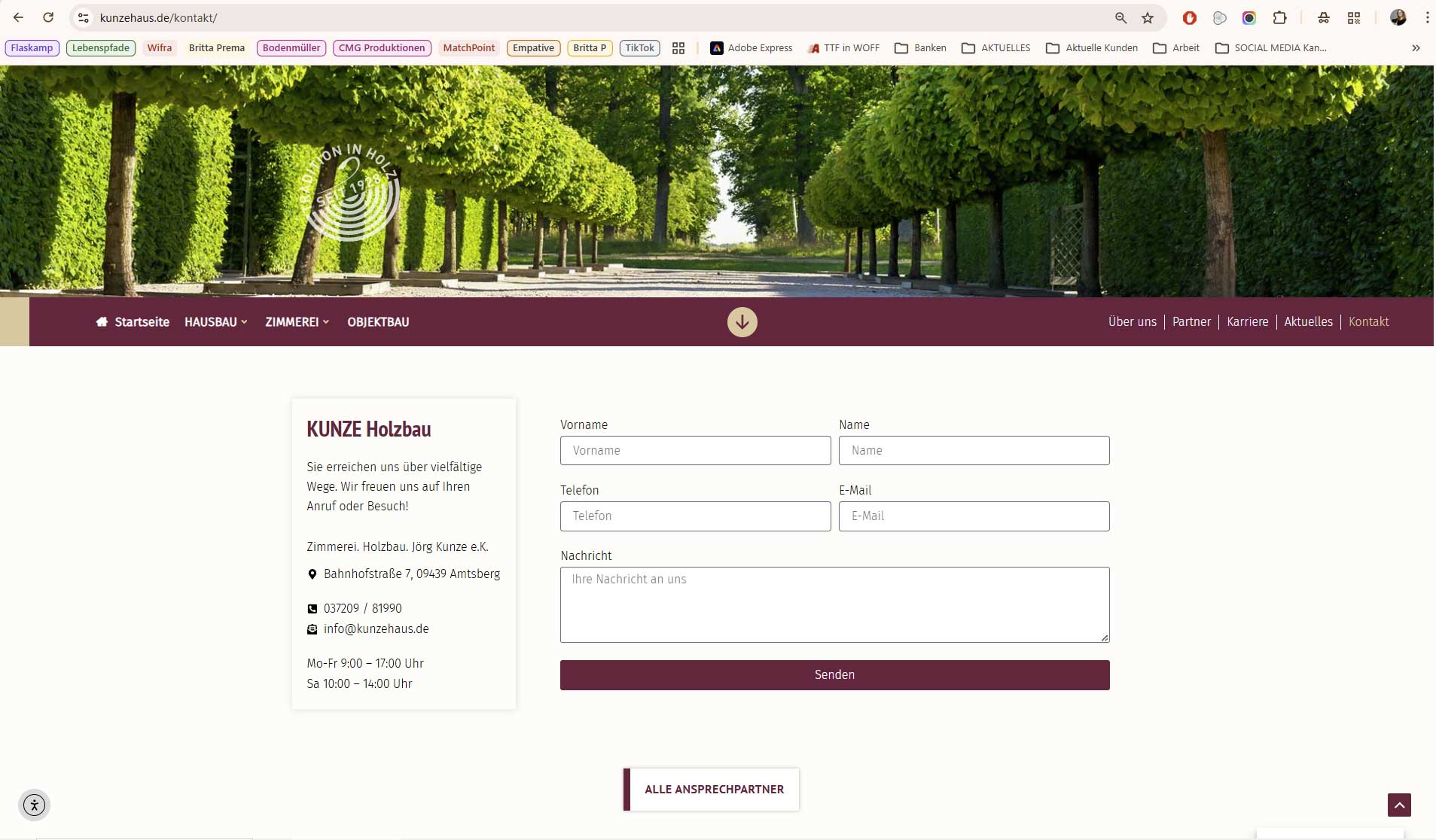Click the scroll-to-top arrow button

pyautogui.click(x=1398, y=805)
